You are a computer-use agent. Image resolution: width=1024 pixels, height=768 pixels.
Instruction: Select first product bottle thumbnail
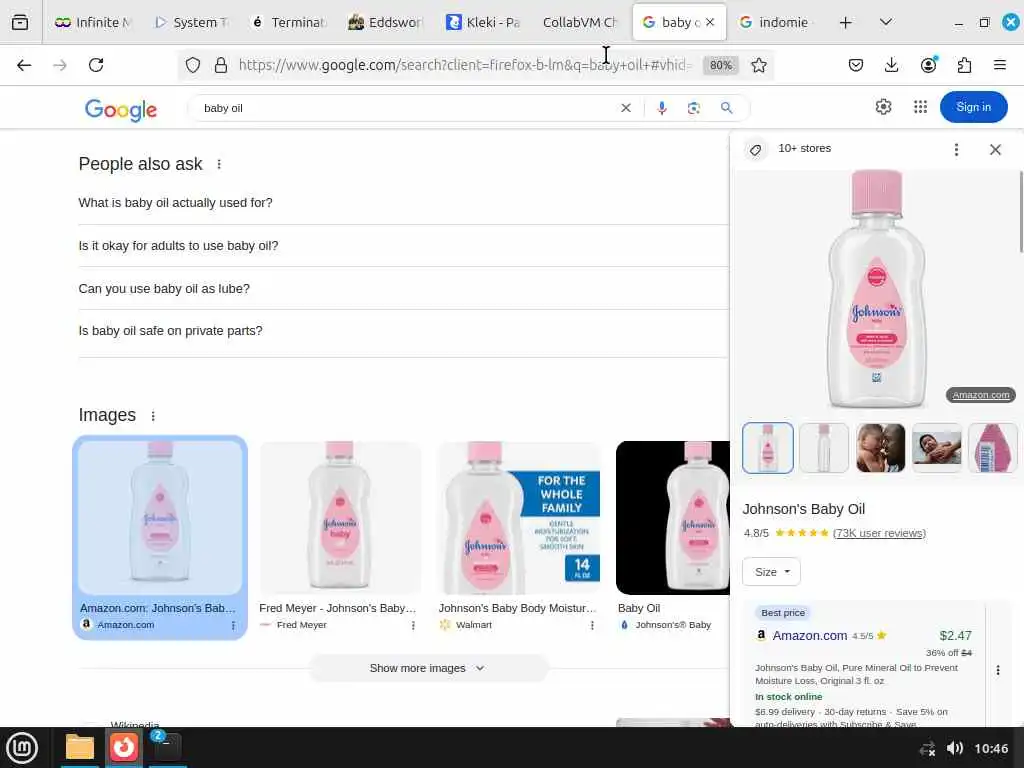(x=767, y=448)
